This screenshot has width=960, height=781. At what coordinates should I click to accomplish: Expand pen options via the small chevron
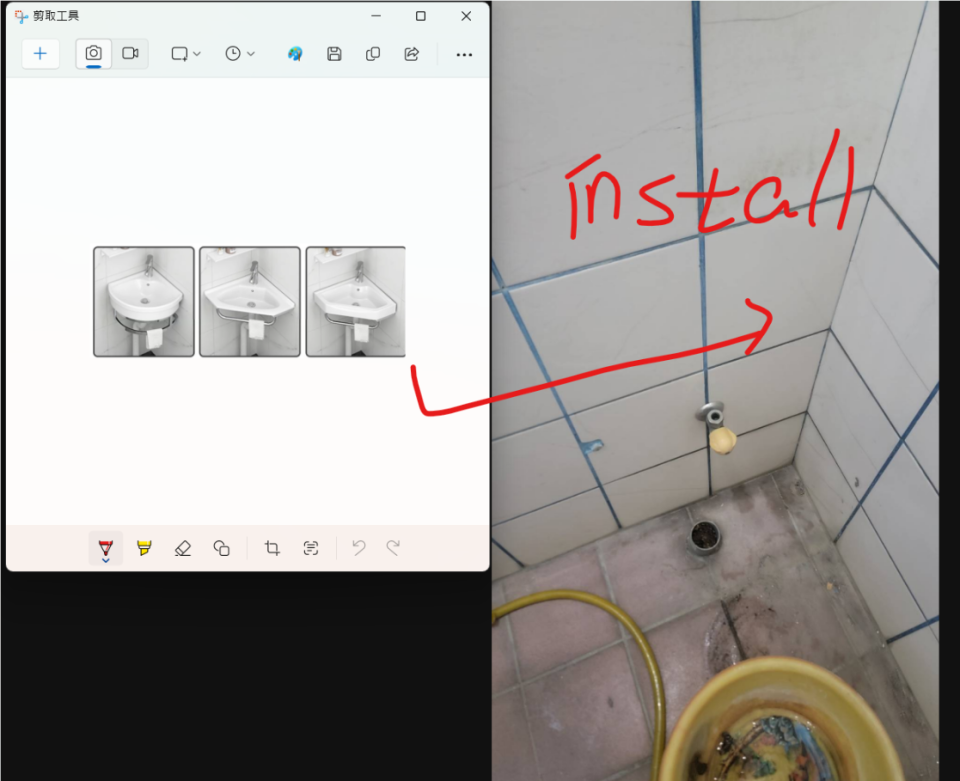point(106,561)
